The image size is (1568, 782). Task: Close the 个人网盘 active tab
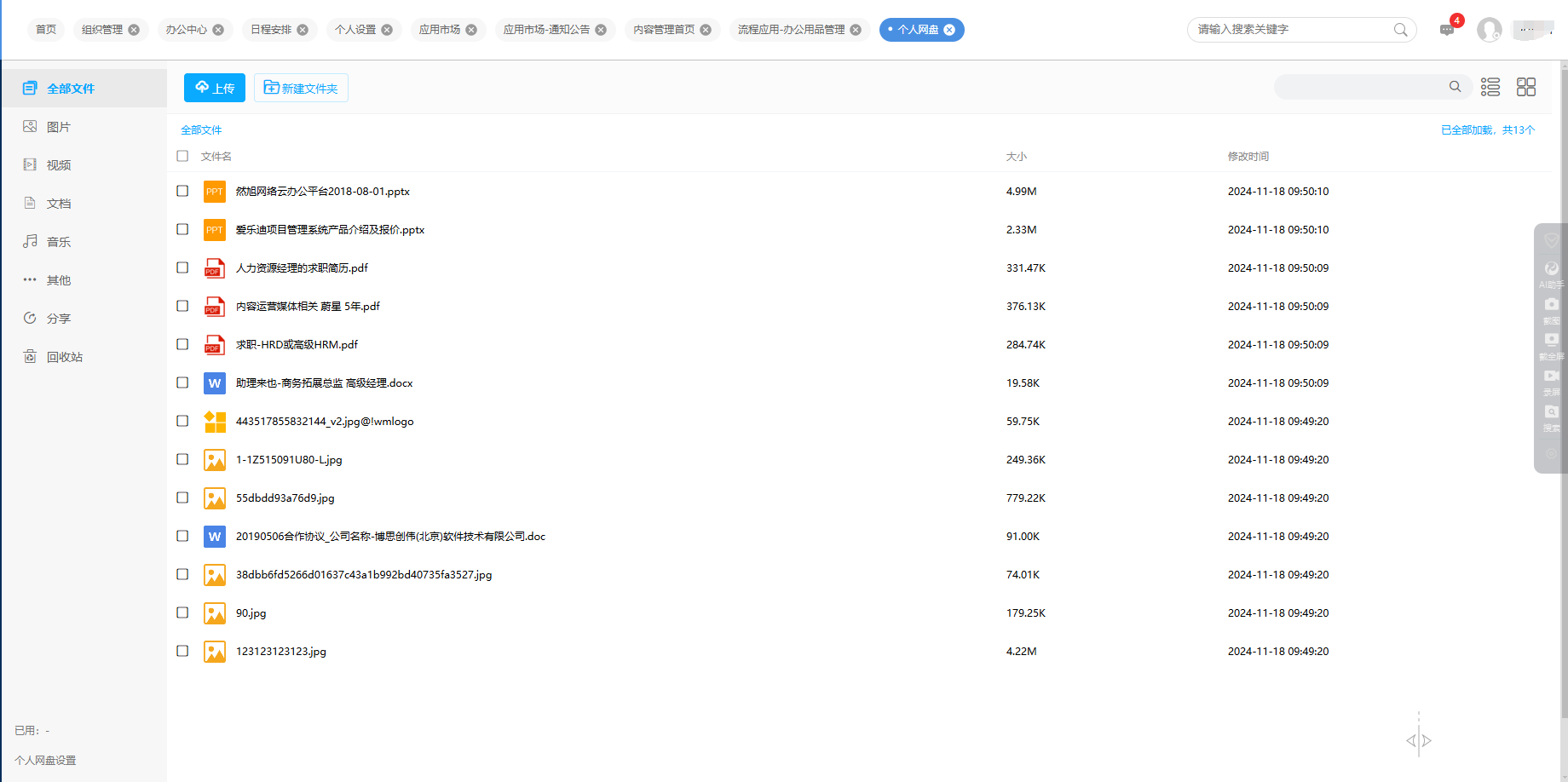949,30
